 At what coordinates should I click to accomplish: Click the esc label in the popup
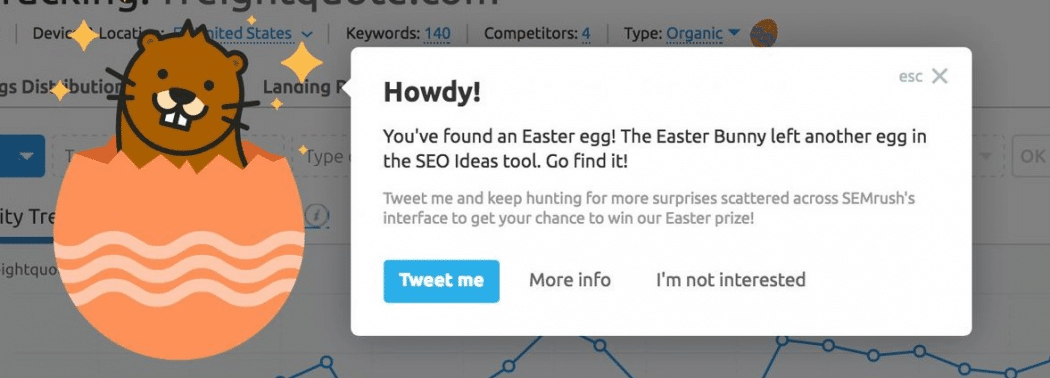[910, 76]
